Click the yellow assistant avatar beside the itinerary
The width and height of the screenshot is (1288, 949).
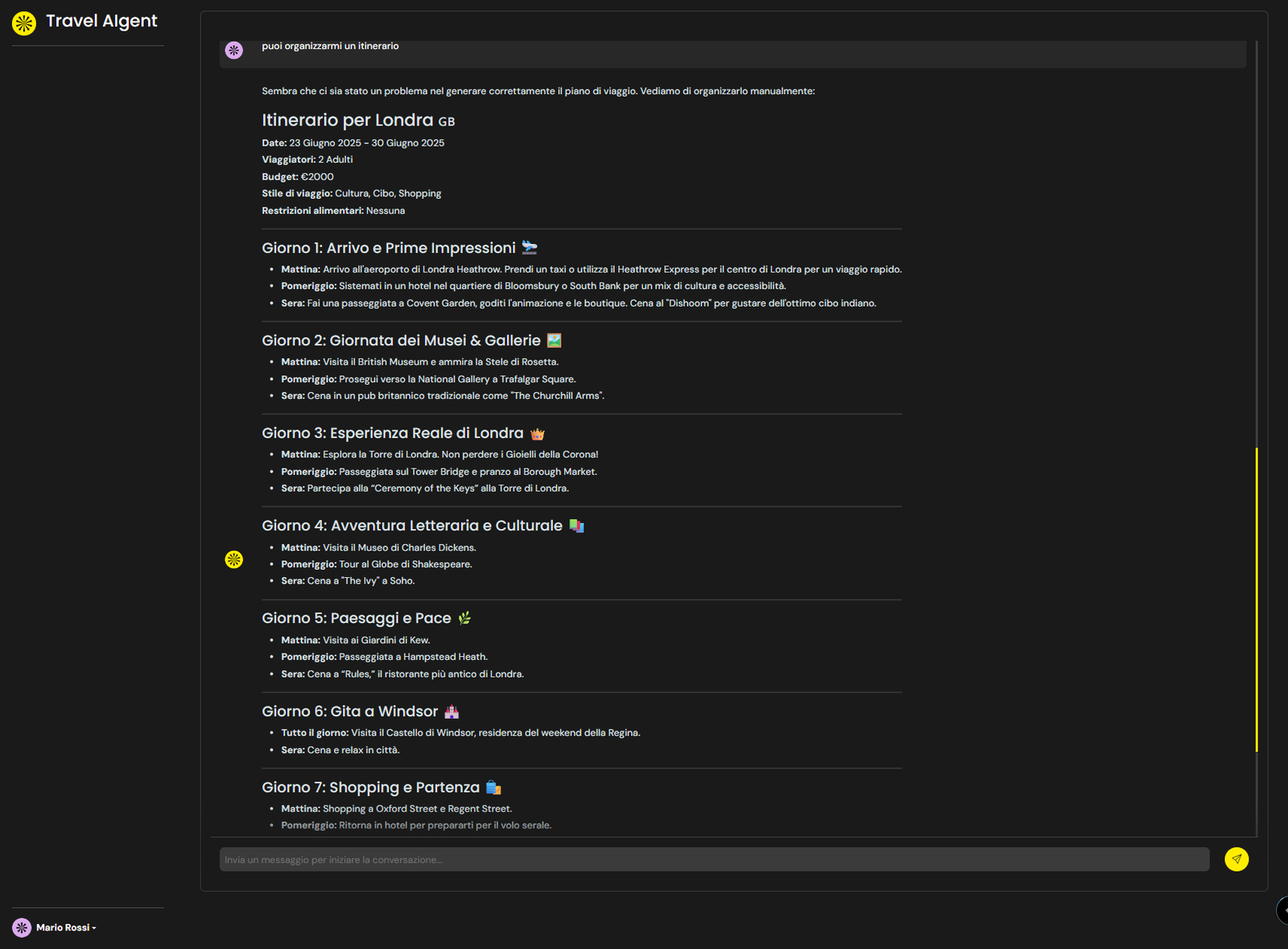(x=233, y=559)
